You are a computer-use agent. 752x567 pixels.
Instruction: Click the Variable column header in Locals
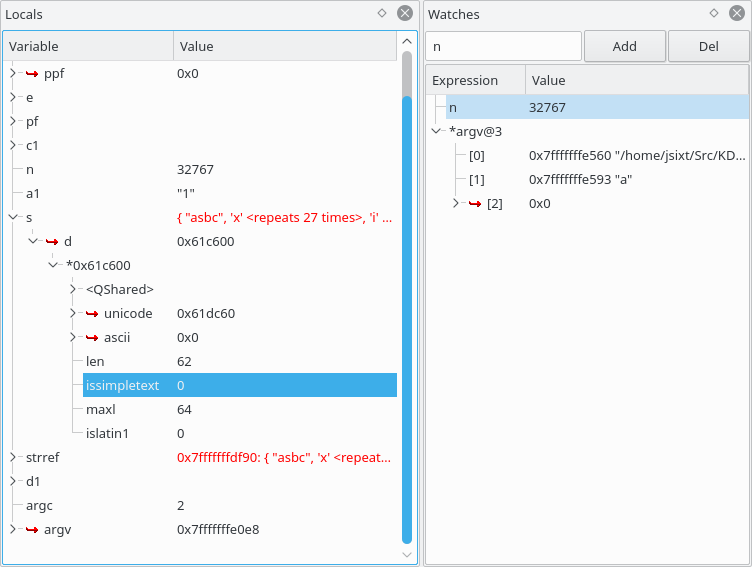(88, 46)
